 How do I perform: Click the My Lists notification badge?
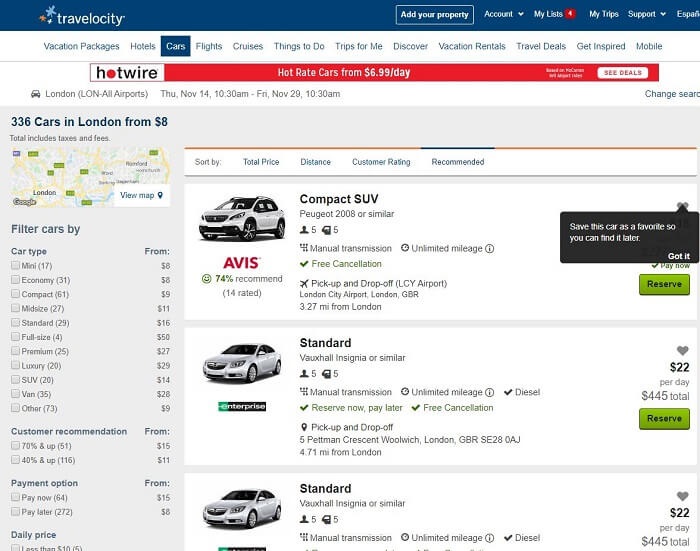(570, 13)
